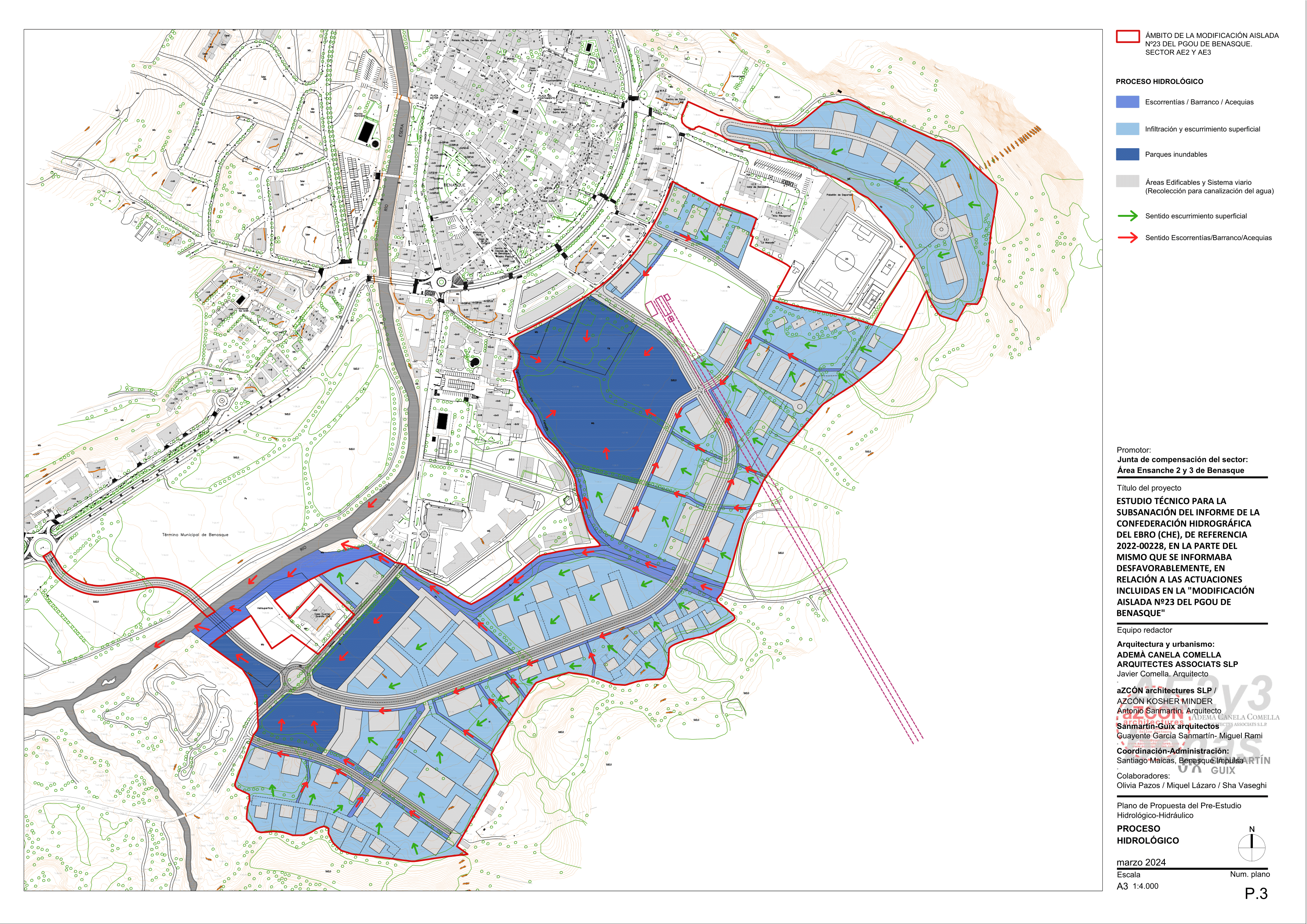This screenshot has width=1307, height=924.
Task: Click the red outline legend box for Ámbito
Action: point(1127,36)
